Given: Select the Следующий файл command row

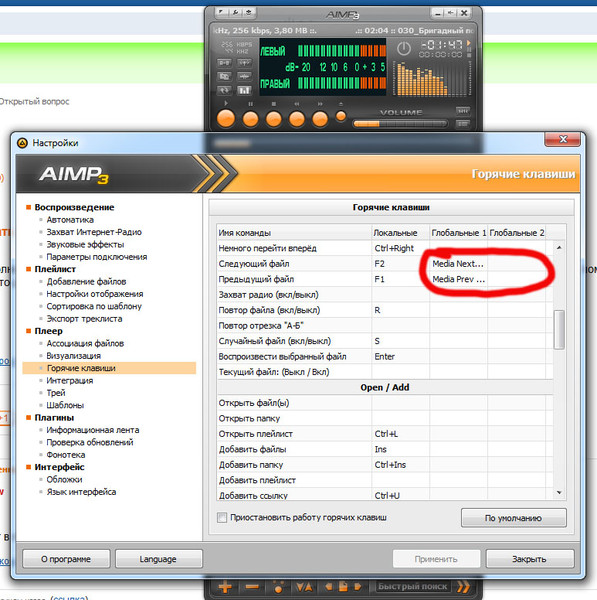Looking at the screenshot, I should coord(385,264).
